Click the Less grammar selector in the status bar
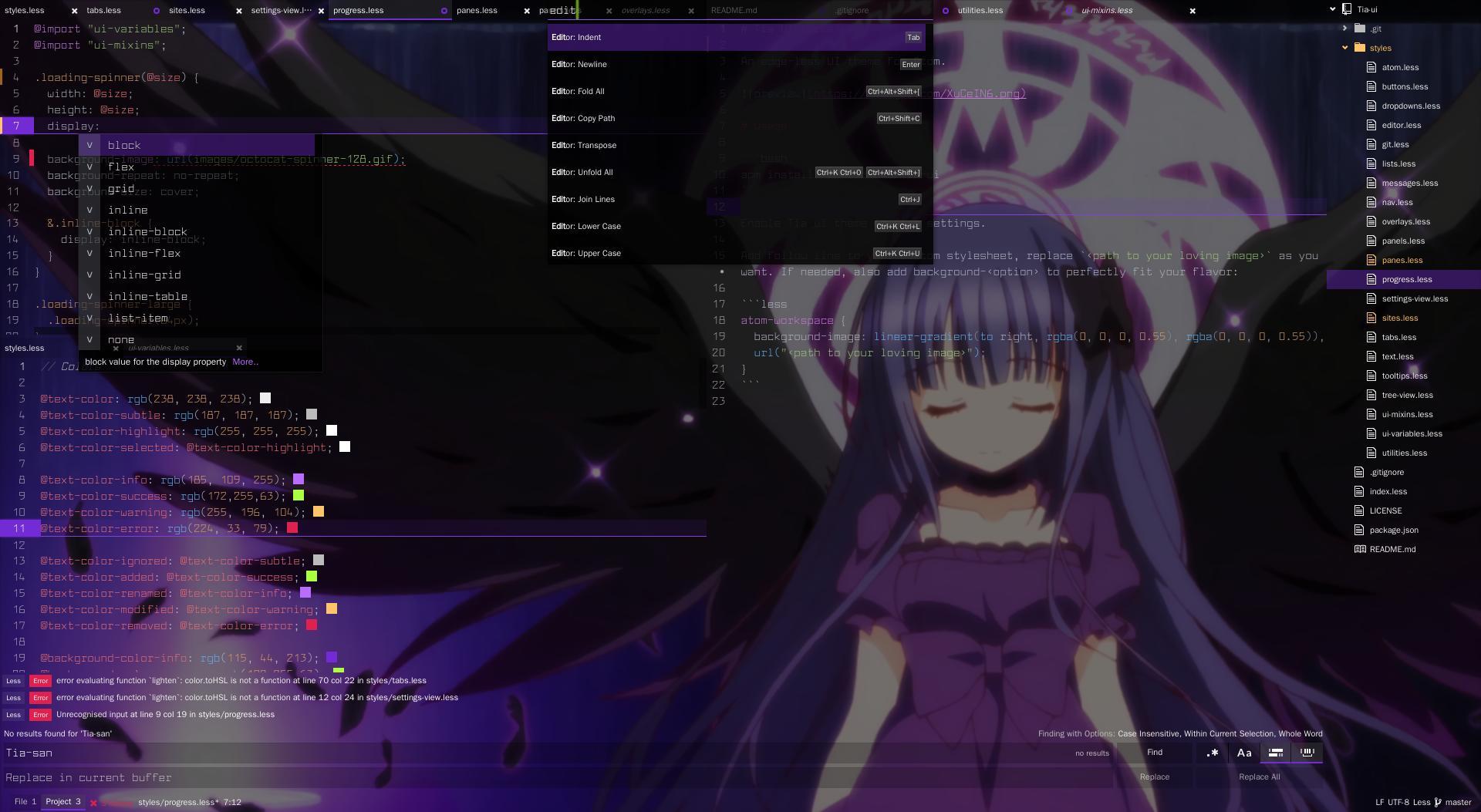Image resolution: width=1481 pixels, height=812 pixels. [1422, 803]
